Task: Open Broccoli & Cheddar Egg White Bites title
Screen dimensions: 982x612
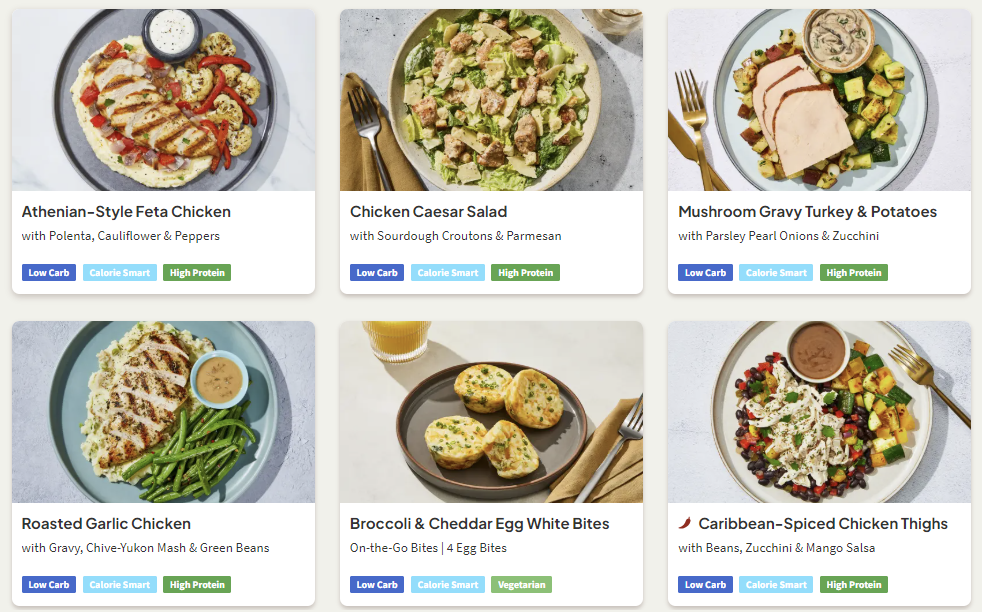Action: point(479,524)
